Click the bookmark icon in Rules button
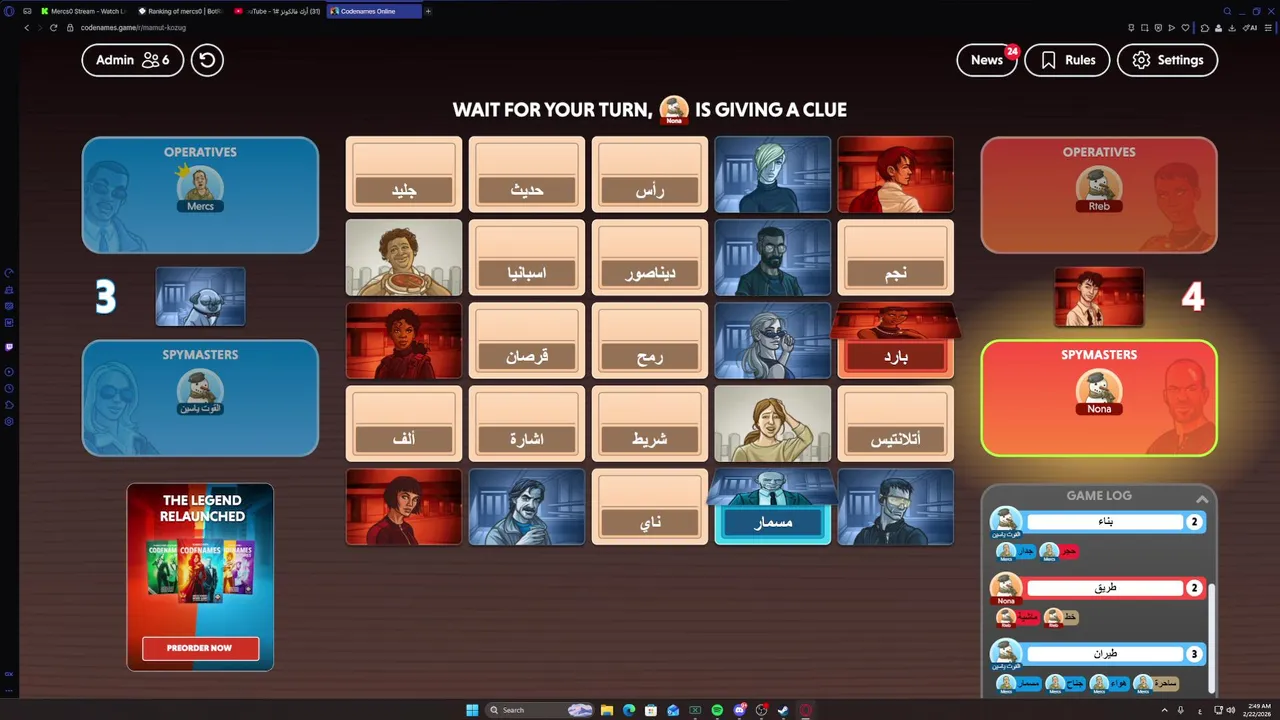The height and width of the screenshot is (720, 1280). coord(1048,60)
